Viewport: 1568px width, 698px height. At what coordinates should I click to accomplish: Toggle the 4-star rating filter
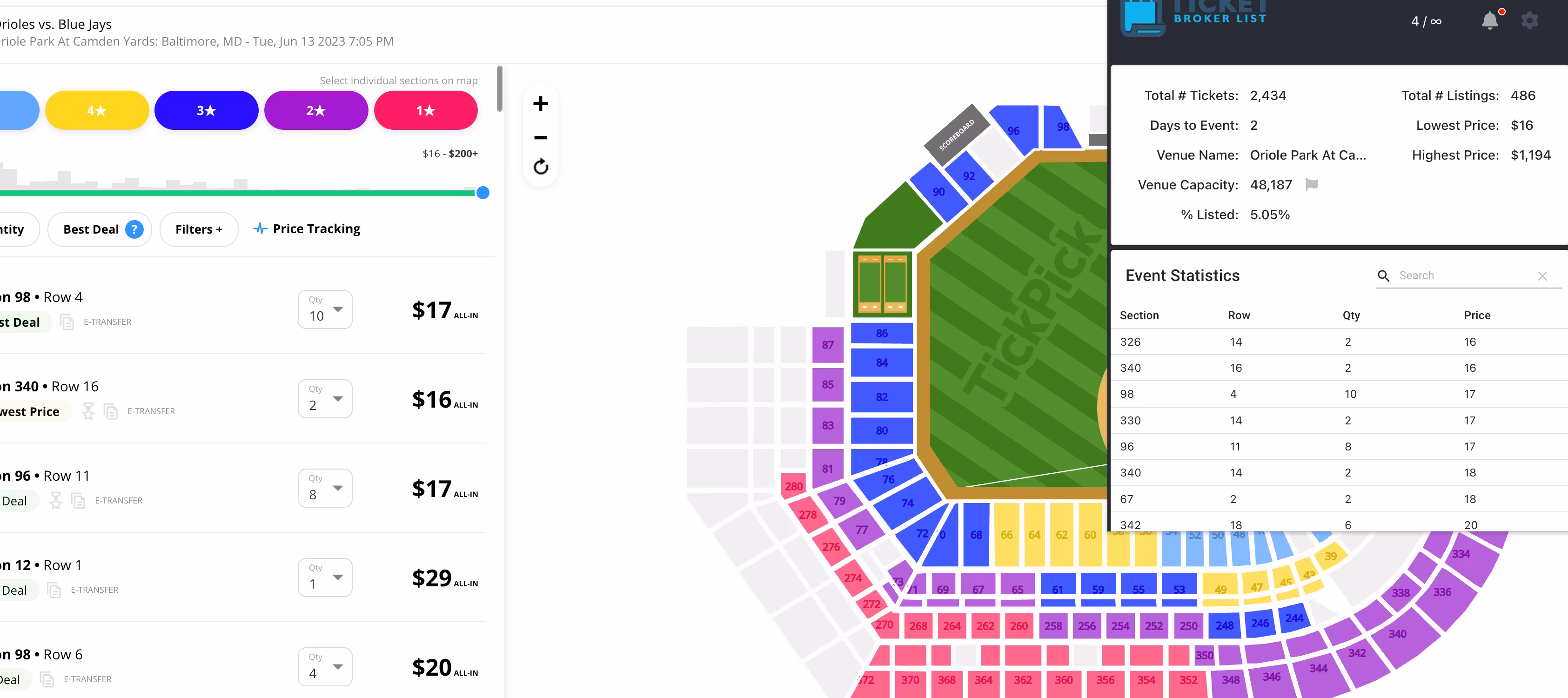(x=97, y=111)
